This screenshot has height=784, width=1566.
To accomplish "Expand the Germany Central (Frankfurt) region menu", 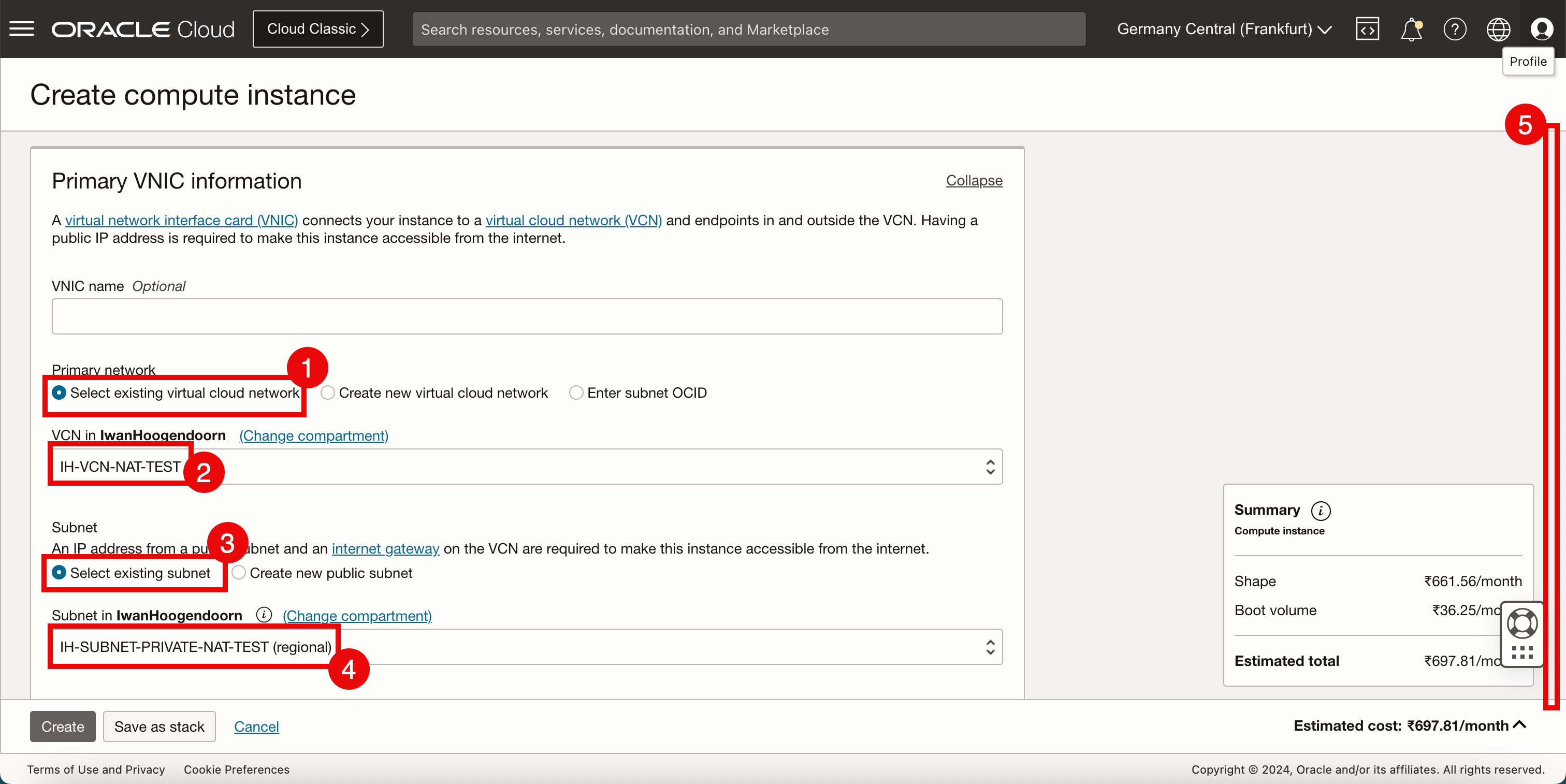I will 1224,29.
